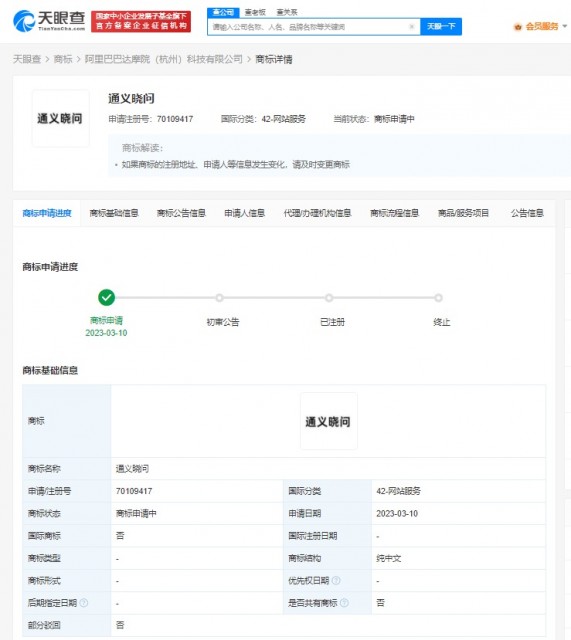The height and width of the screenshot is (640, 571).
Task: Go to 商标 breadcrumb link
Action: (x=63, y=59)
